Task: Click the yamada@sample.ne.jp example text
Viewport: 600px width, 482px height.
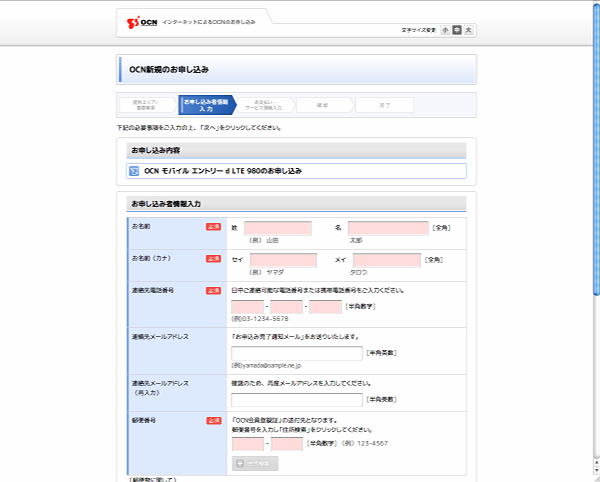Action: coord(266,365)
